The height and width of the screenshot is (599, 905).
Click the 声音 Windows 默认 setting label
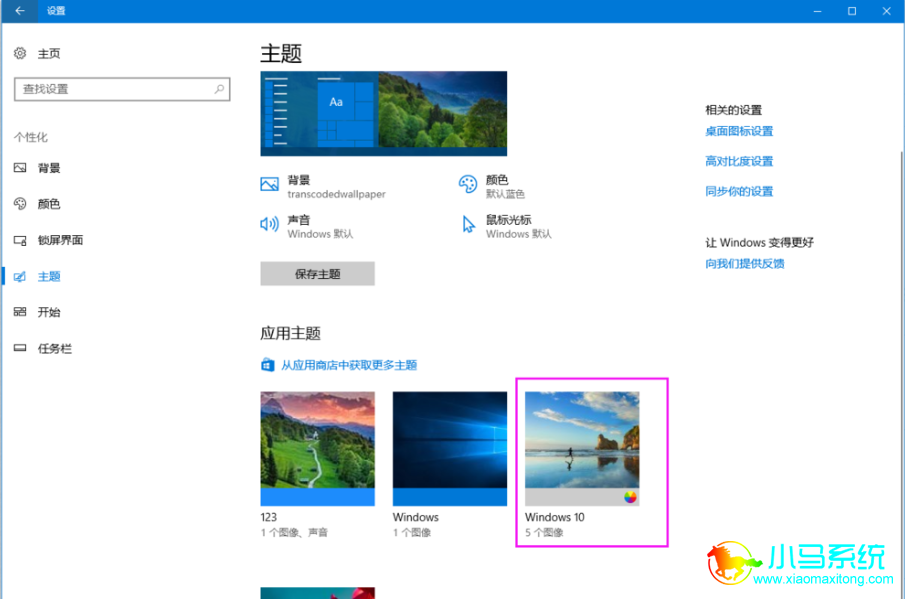click(x=320, y=226)
